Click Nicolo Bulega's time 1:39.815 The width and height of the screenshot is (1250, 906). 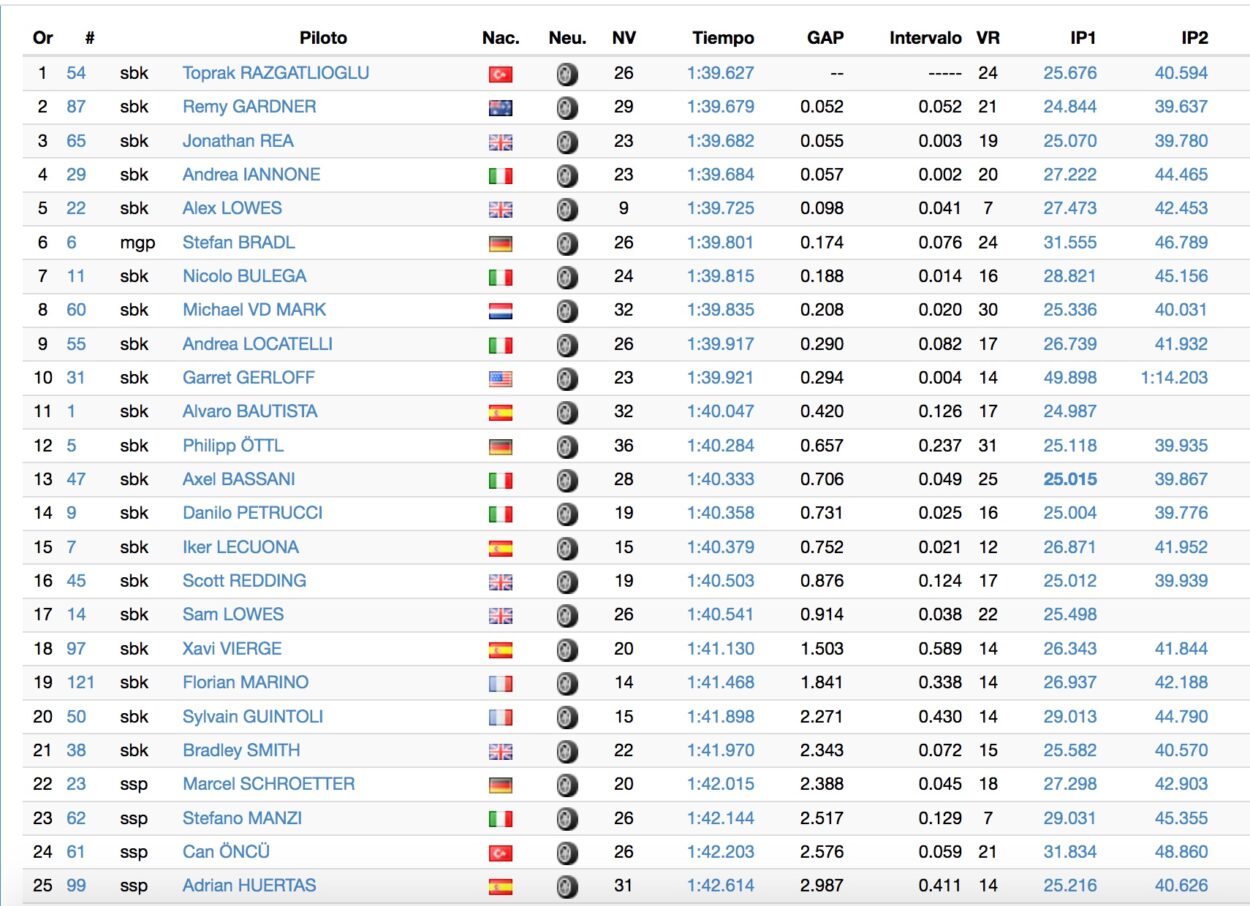pyautogui.click(x=720, y=276)
